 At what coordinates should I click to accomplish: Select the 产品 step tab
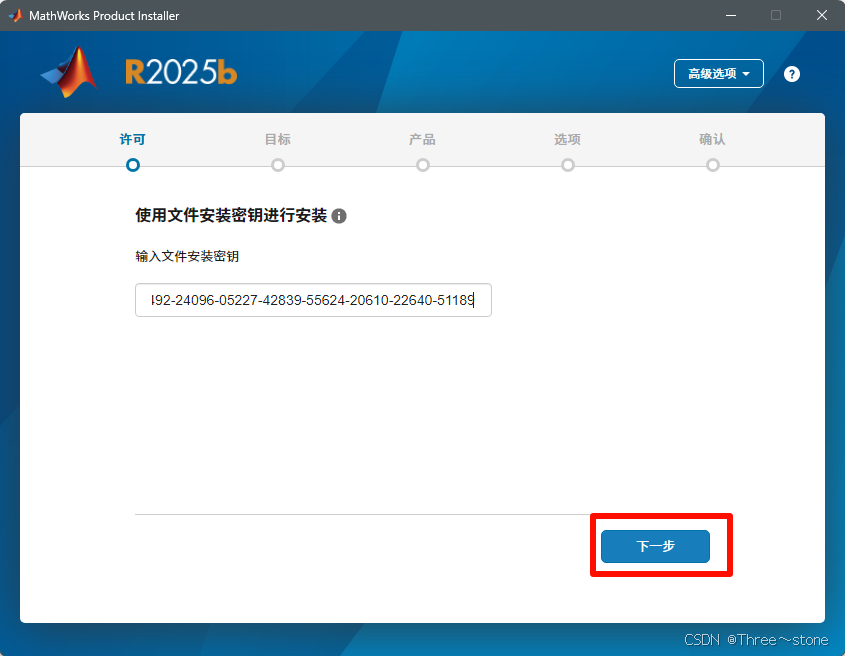[x=422, y=140]
